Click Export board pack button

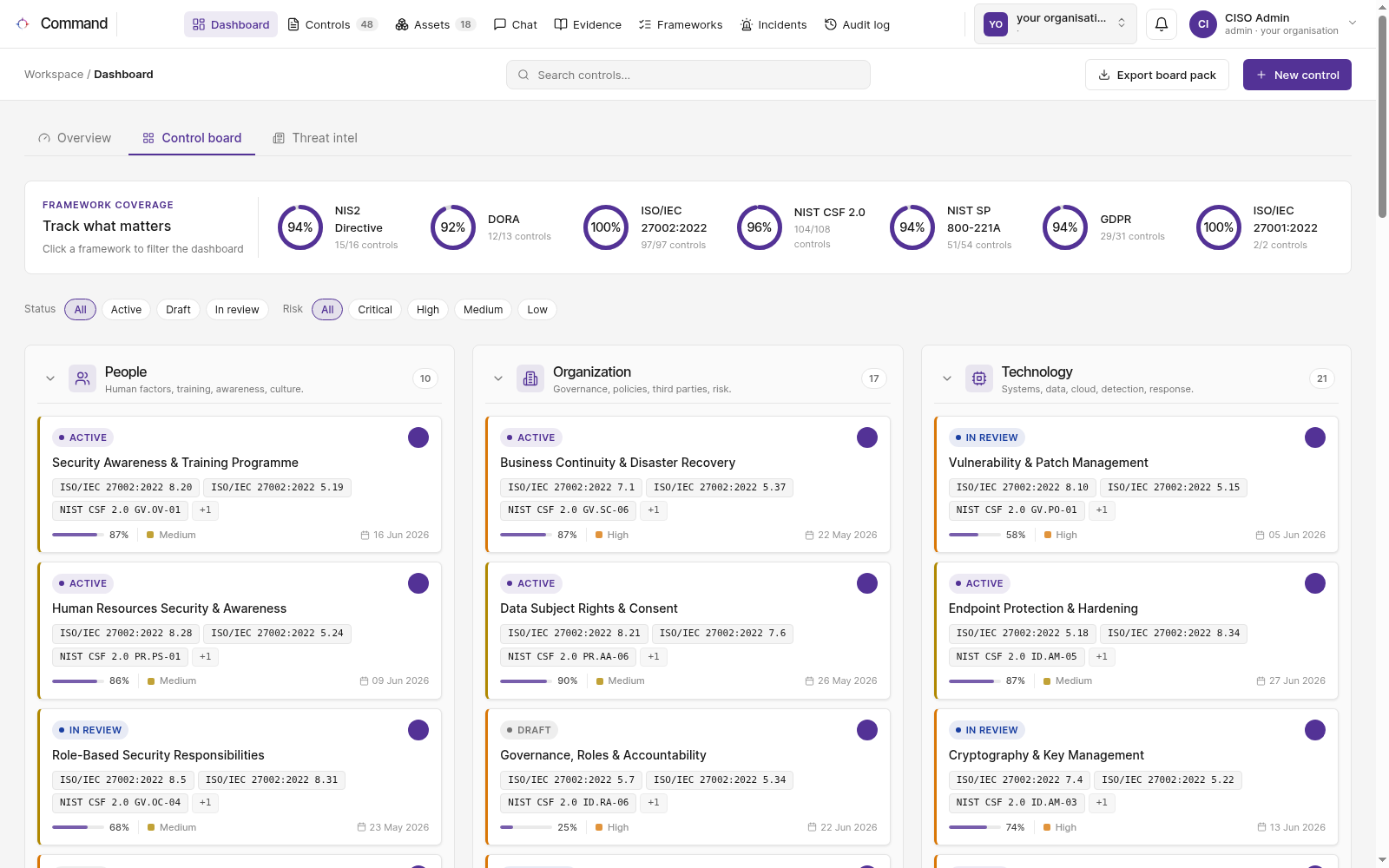pyautogui.click(x=1157, y=75)
